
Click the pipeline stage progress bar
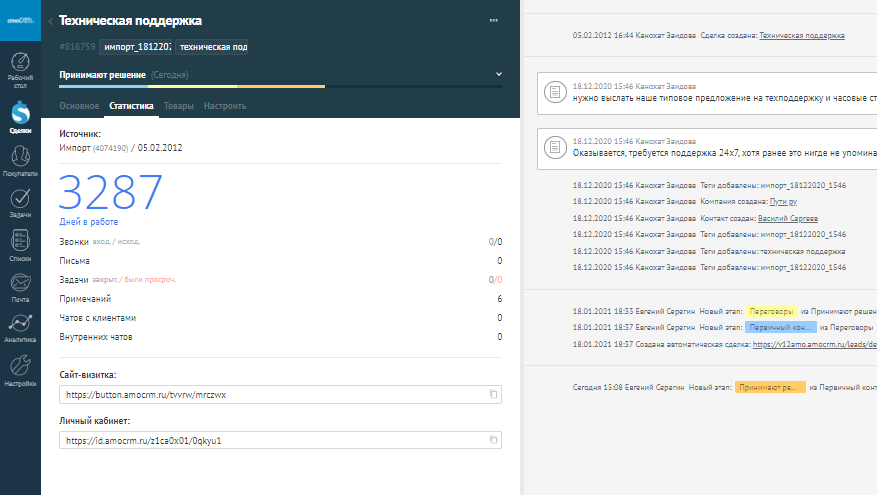(280, 87)
